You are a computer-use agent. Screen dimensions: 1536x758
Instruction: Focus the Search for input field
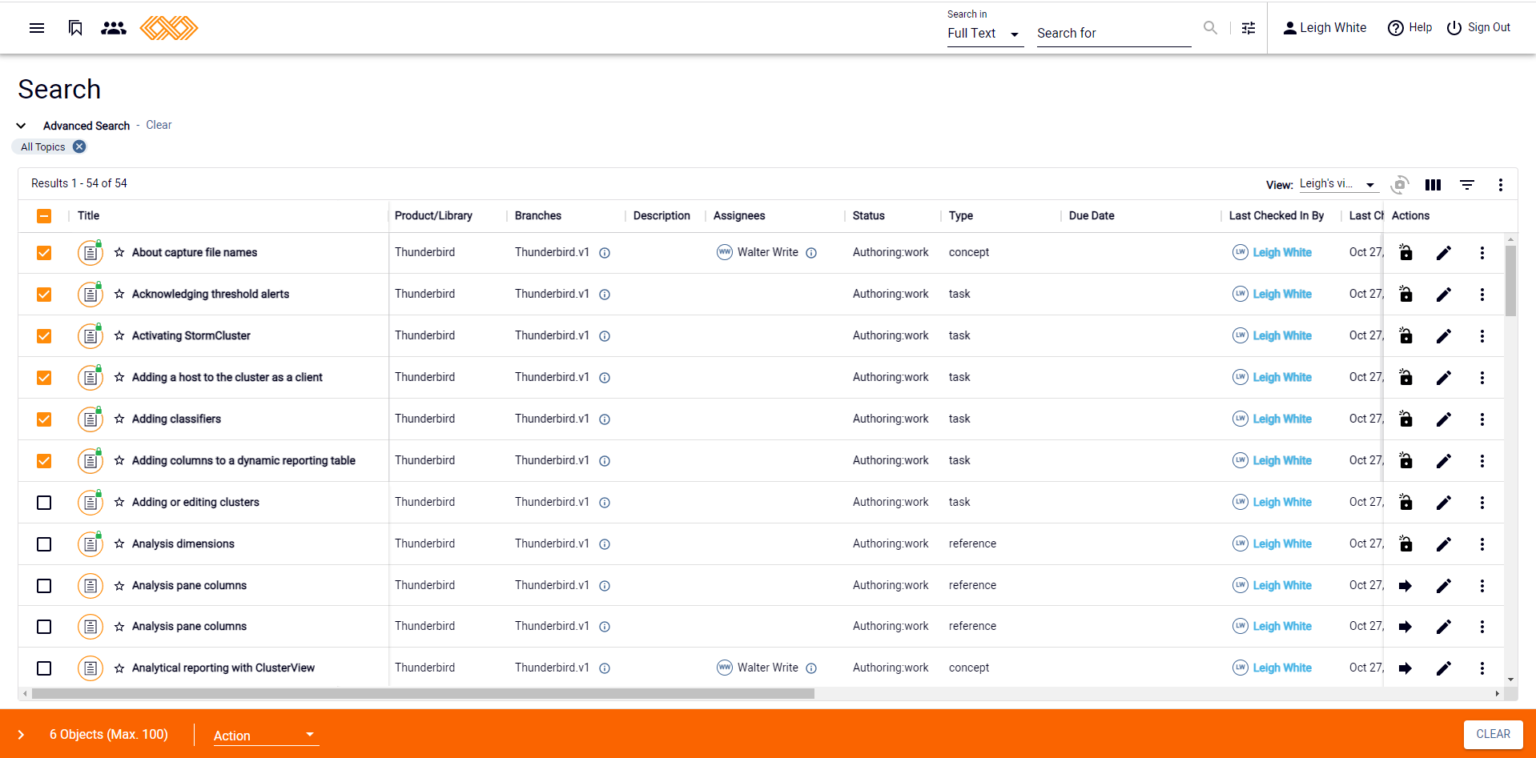click(1114, 33)
